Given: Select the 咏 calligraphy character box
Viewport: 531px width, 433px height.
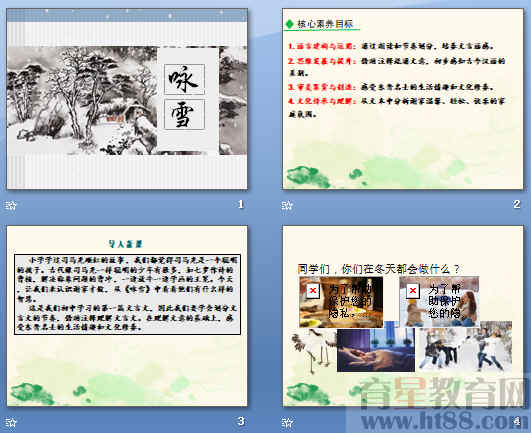Looking at the screenshot, I should coord(184,79).
